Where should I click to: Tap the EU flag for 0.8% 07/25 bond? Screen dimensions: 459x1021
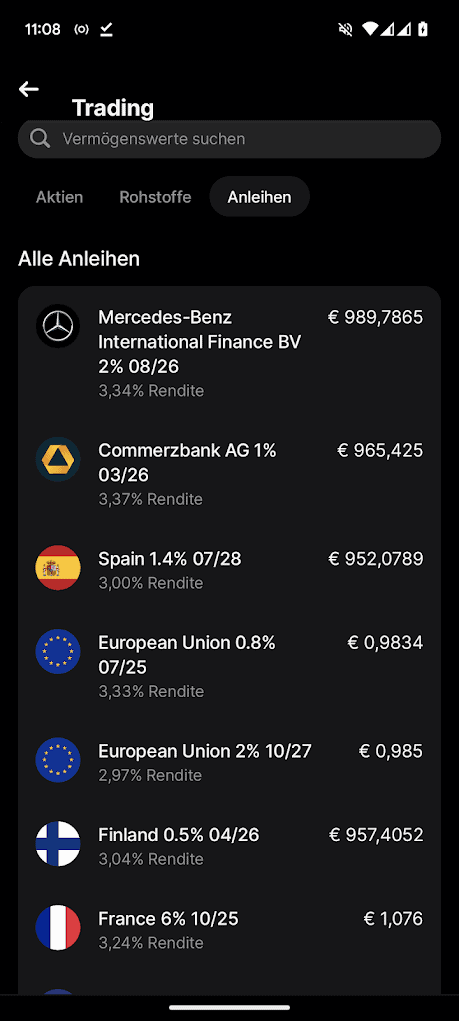point(58,652)
